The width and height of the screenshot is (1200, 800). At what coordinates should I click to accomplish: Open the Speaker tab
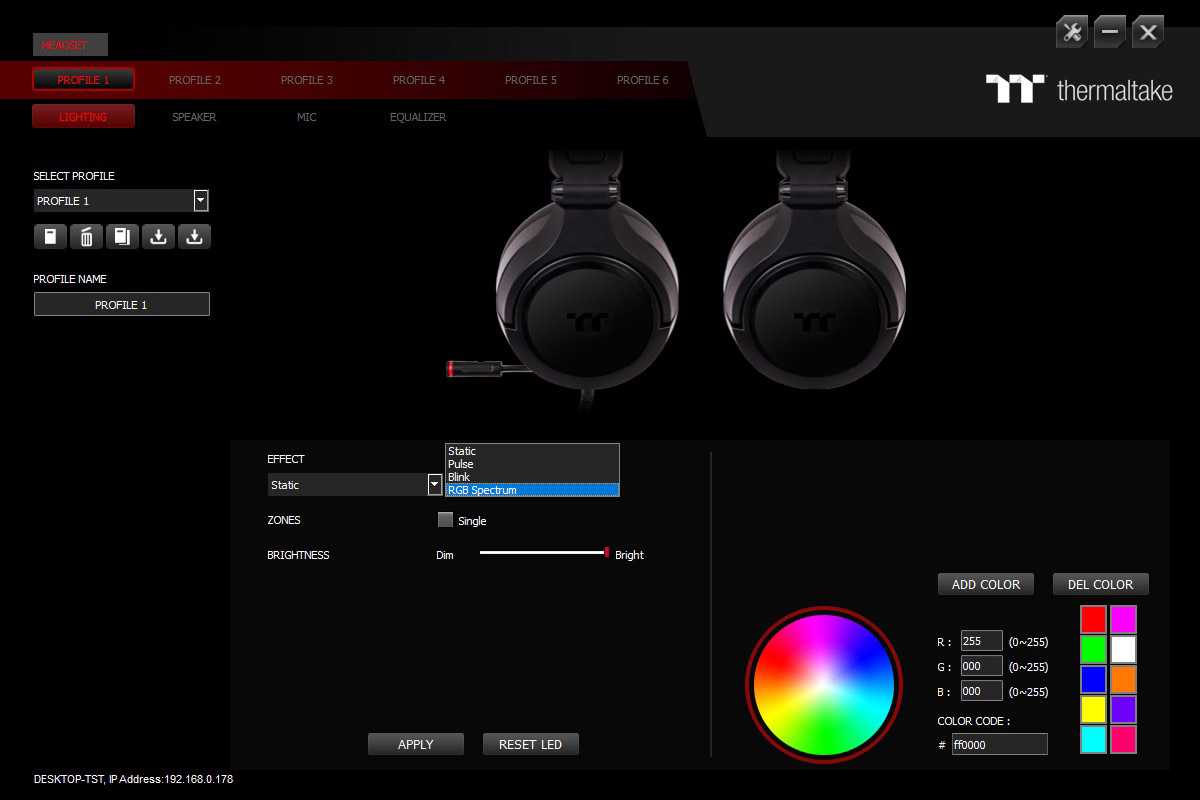[x=194, y=117]
